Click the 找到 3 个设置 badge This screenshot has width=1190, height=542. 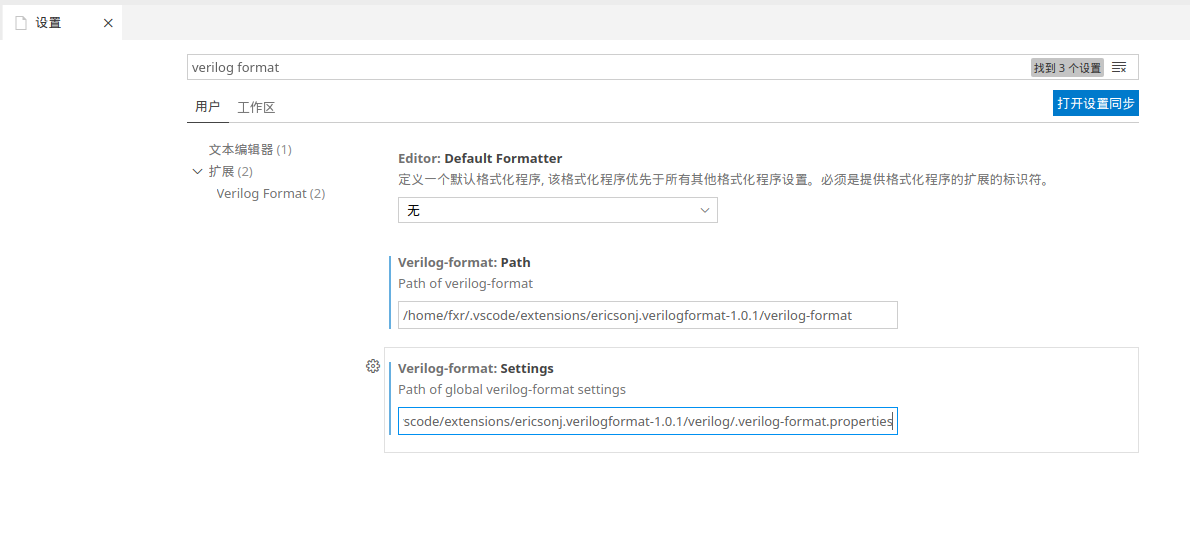(x=1067, y=68)
